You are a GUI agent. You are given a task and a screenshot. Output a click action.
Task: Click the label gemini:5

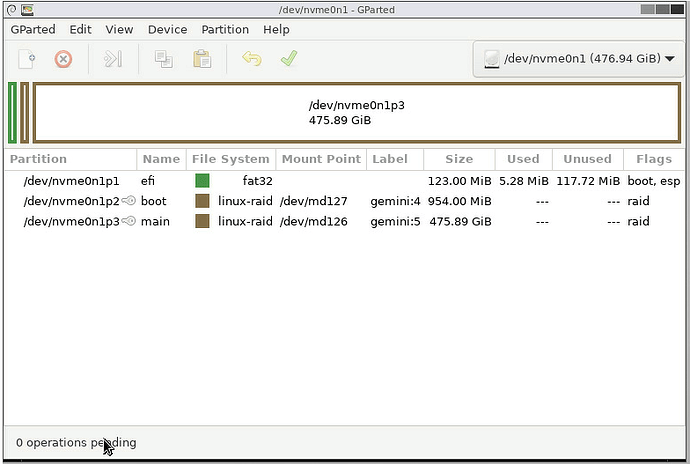(x=395, y=221)
